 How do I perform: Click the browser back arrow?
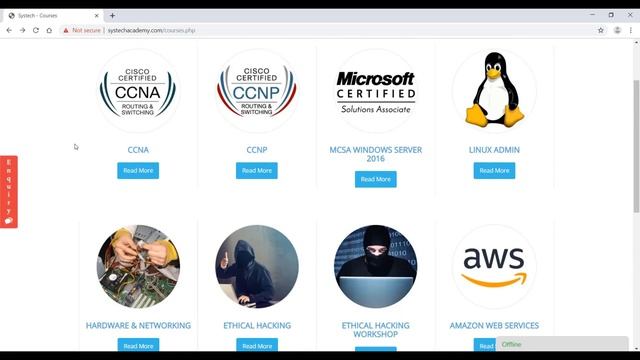9,30
